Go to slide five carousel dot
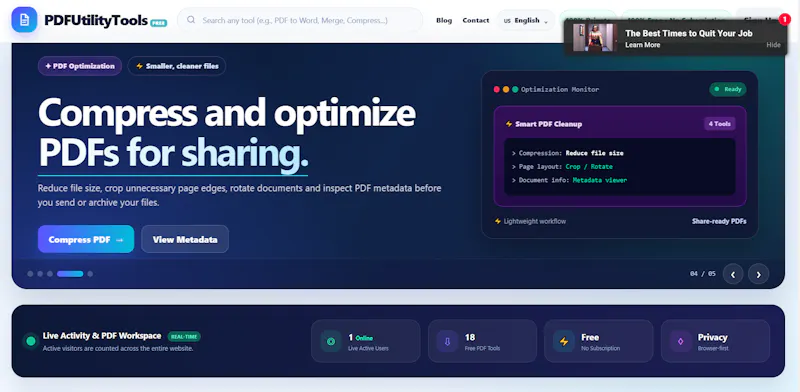 tap(90, 274)
